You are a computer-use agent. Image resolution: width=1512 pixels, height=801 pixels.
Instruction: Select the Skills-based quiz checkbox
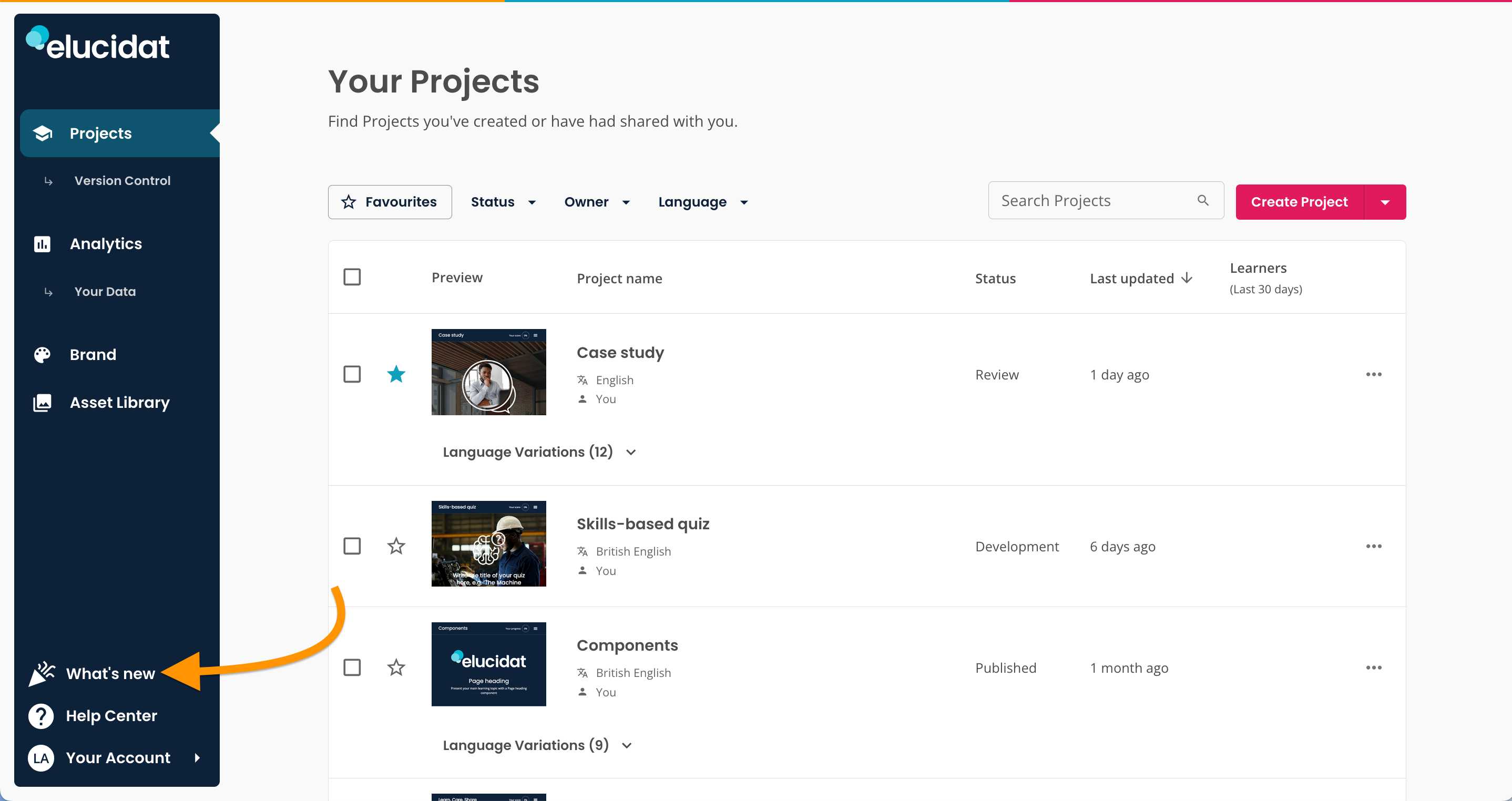352,546
